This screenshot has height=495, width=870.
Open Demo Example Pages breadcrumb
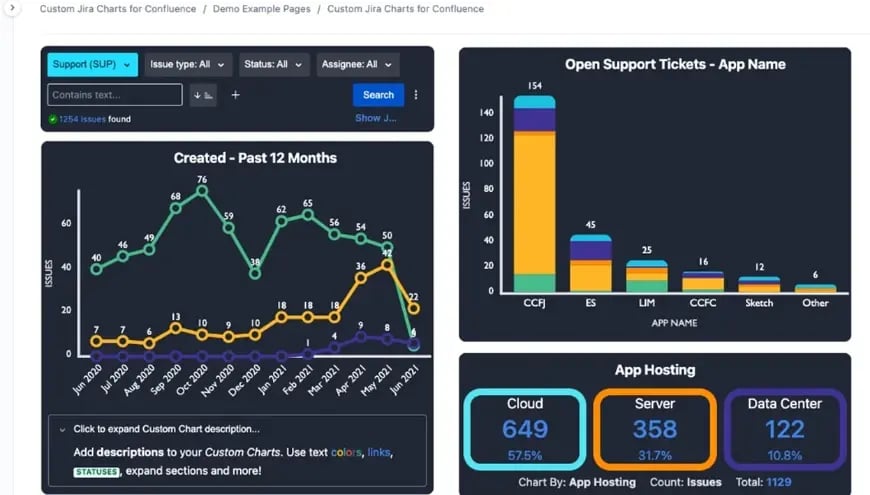[261, 9]
